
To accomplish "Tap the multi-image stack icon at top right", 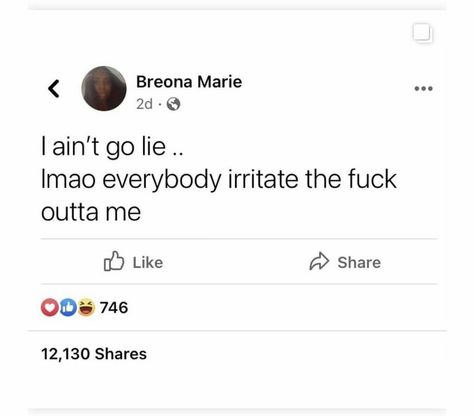I will pyautogui.click(x=423, y=33).
